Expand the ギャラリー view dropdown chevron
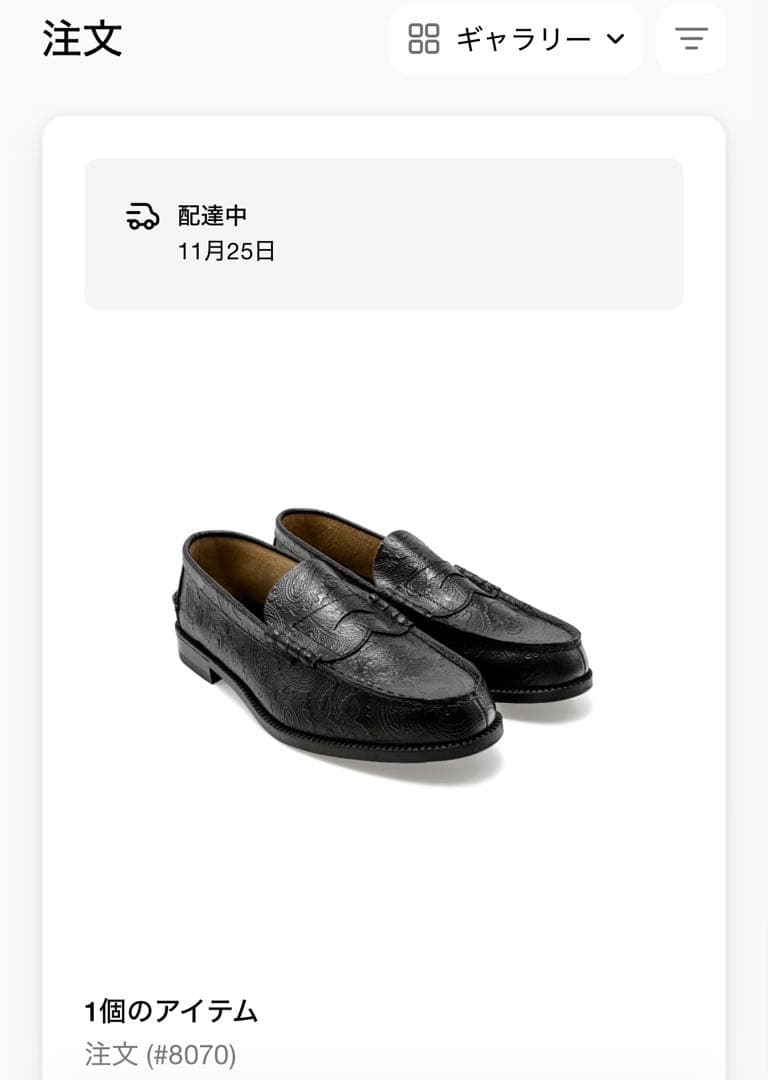The width and height of the screenshot is (768, 1080). coord(615,39)
